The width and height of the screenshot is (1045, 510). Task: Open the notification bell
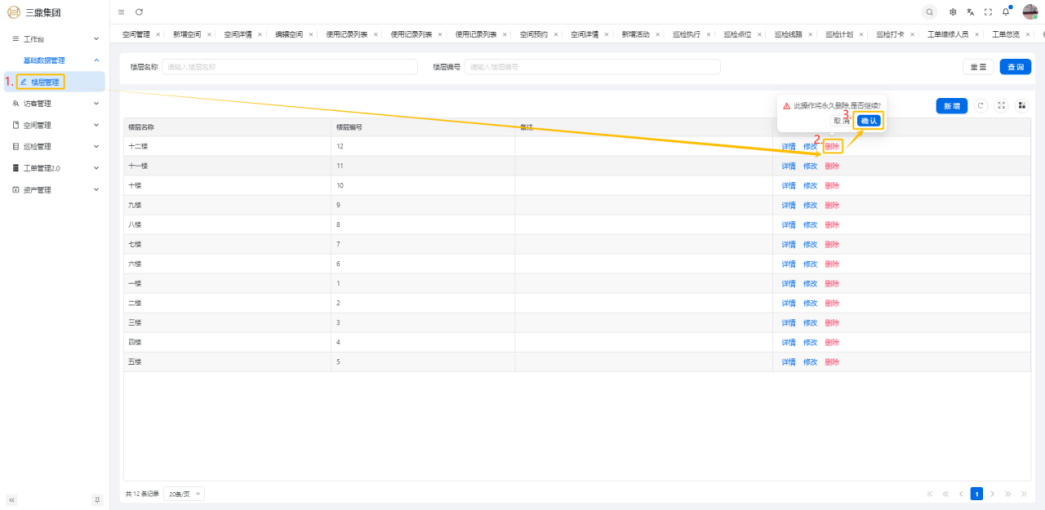(x=1006, y=12)
